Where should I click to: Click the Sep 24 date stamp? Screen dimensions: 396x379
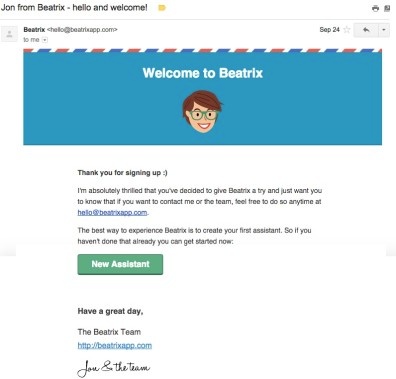pos(329,30)
